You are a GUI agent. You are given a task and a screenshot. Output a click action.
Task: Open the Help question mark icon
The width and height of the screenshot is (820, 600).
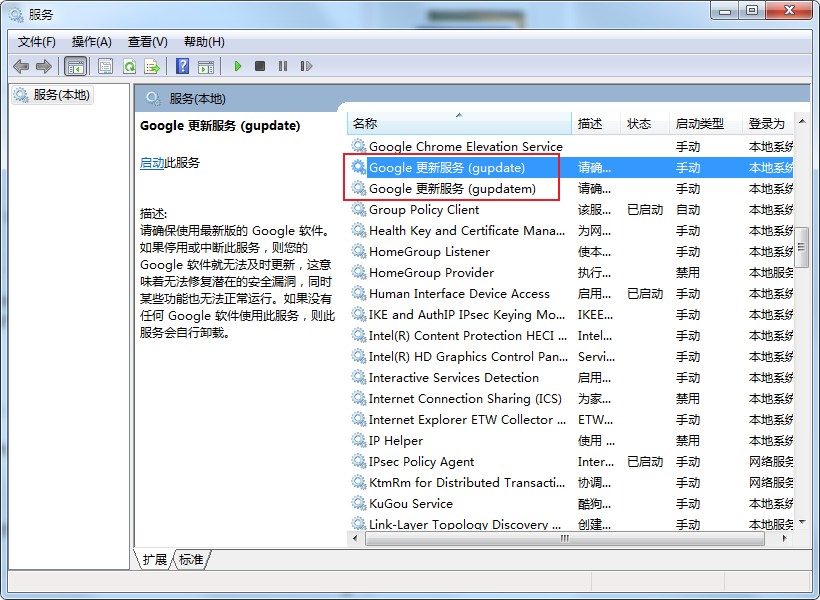tap(183, 66)
